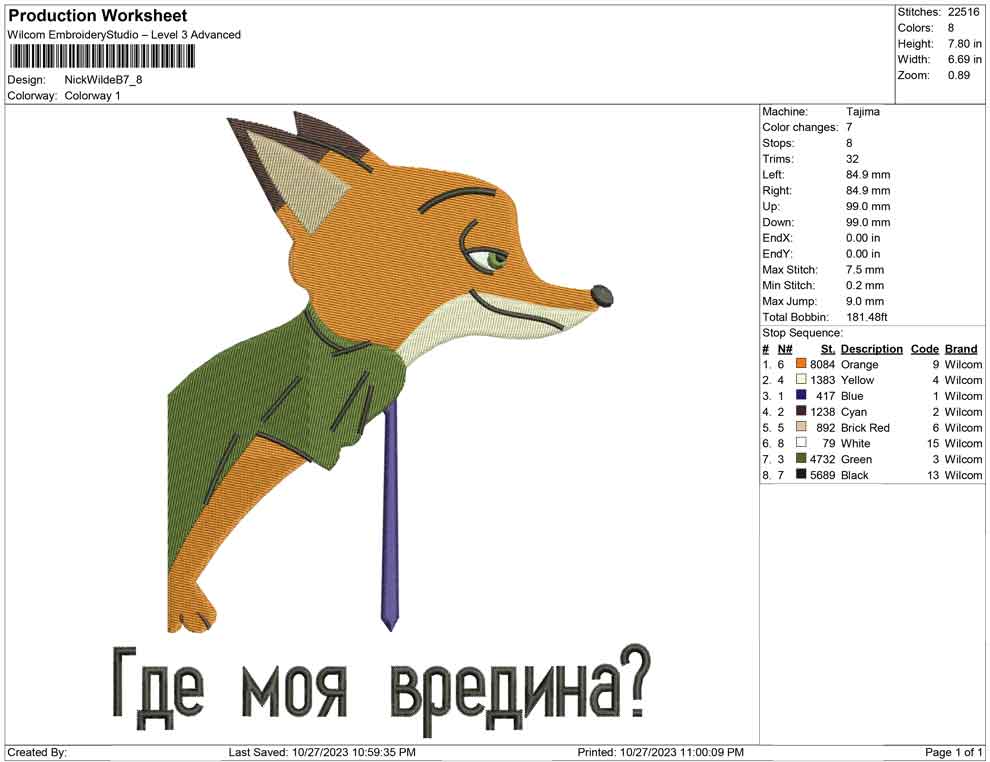The width and height of the screenshot is (990, 762).
Task: Click the White thread color swatch
Action: [x=801, y=443]
